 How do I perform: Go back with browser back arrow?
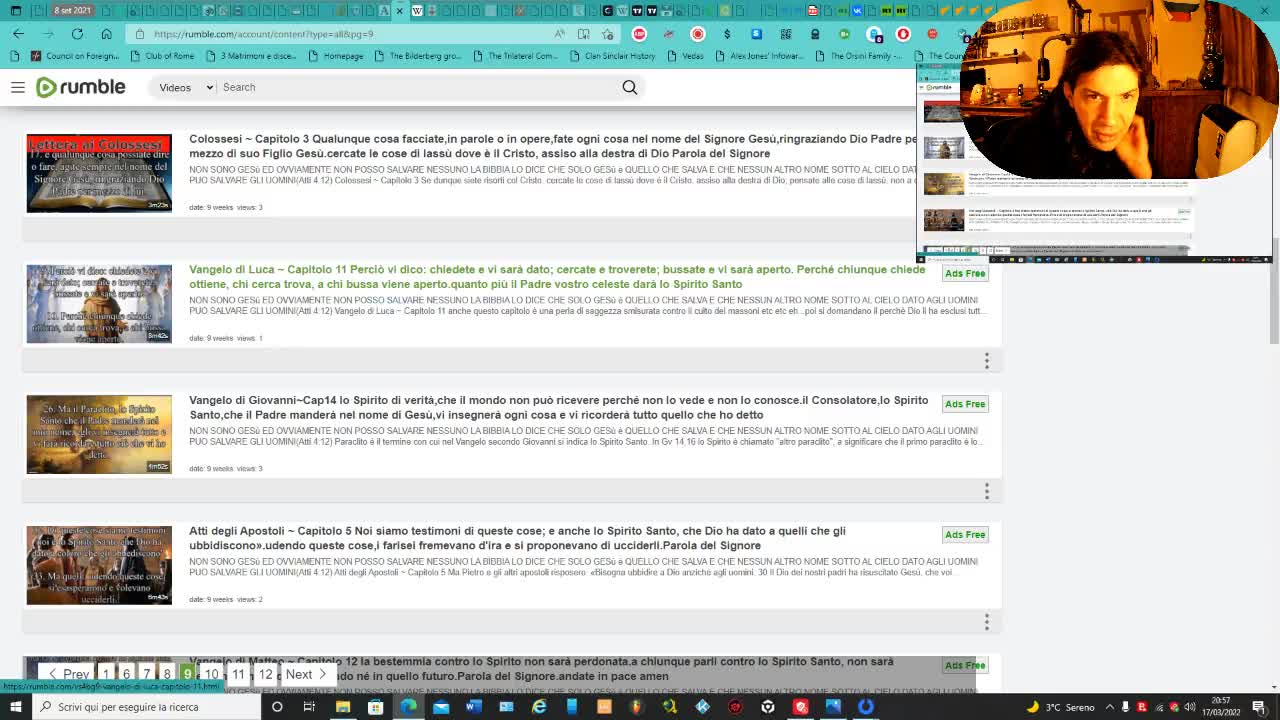18,34
